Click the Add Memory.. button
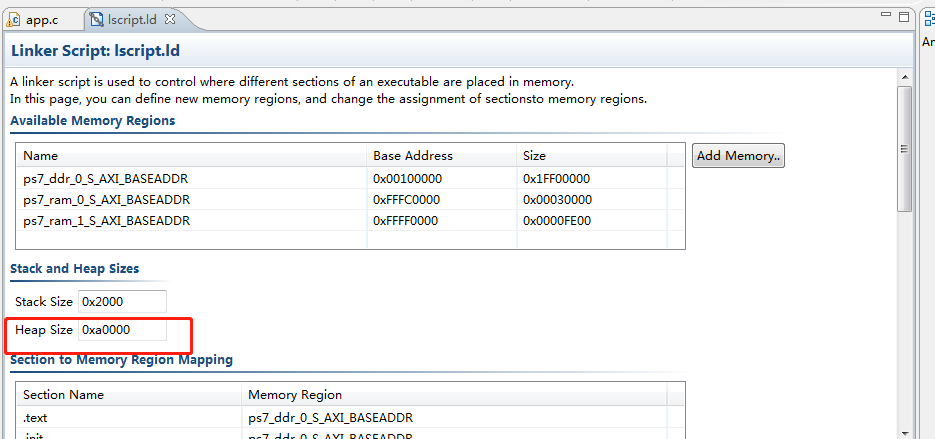This screenshot has height=439, width=935. pos(738,156)
